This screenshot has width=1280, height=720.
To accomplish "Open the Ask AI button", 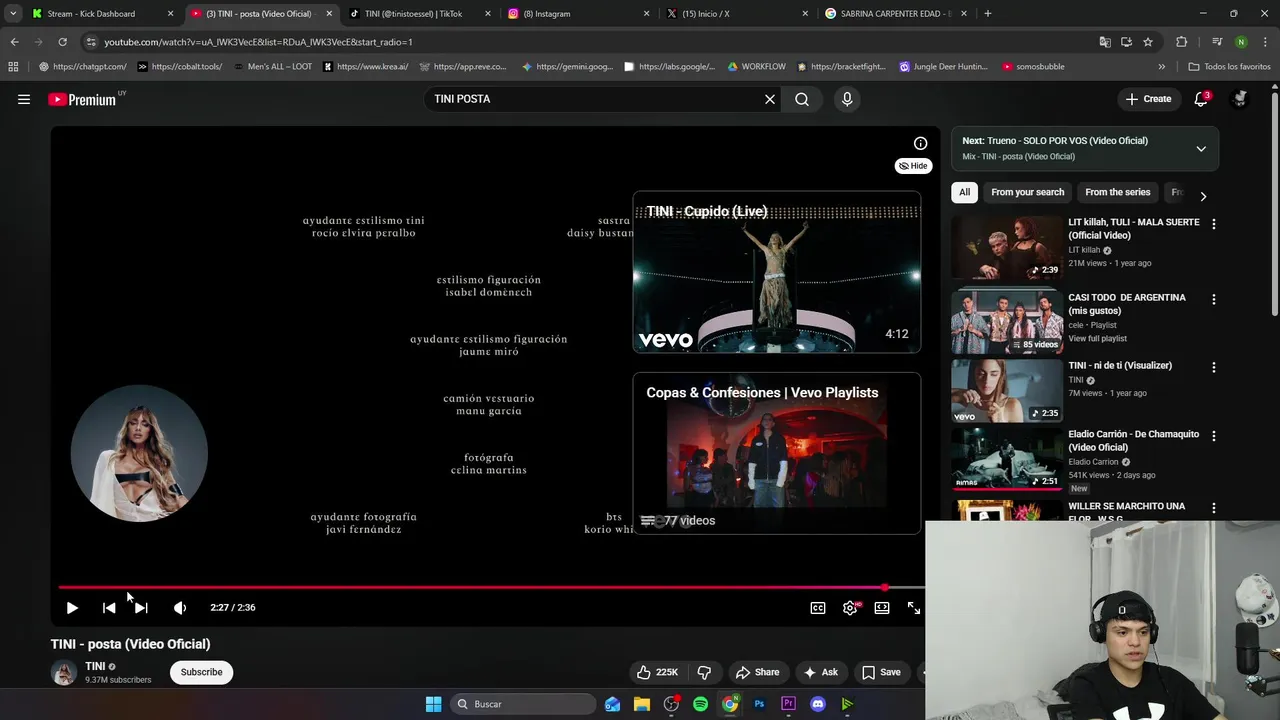I will (x=821, y=672).
